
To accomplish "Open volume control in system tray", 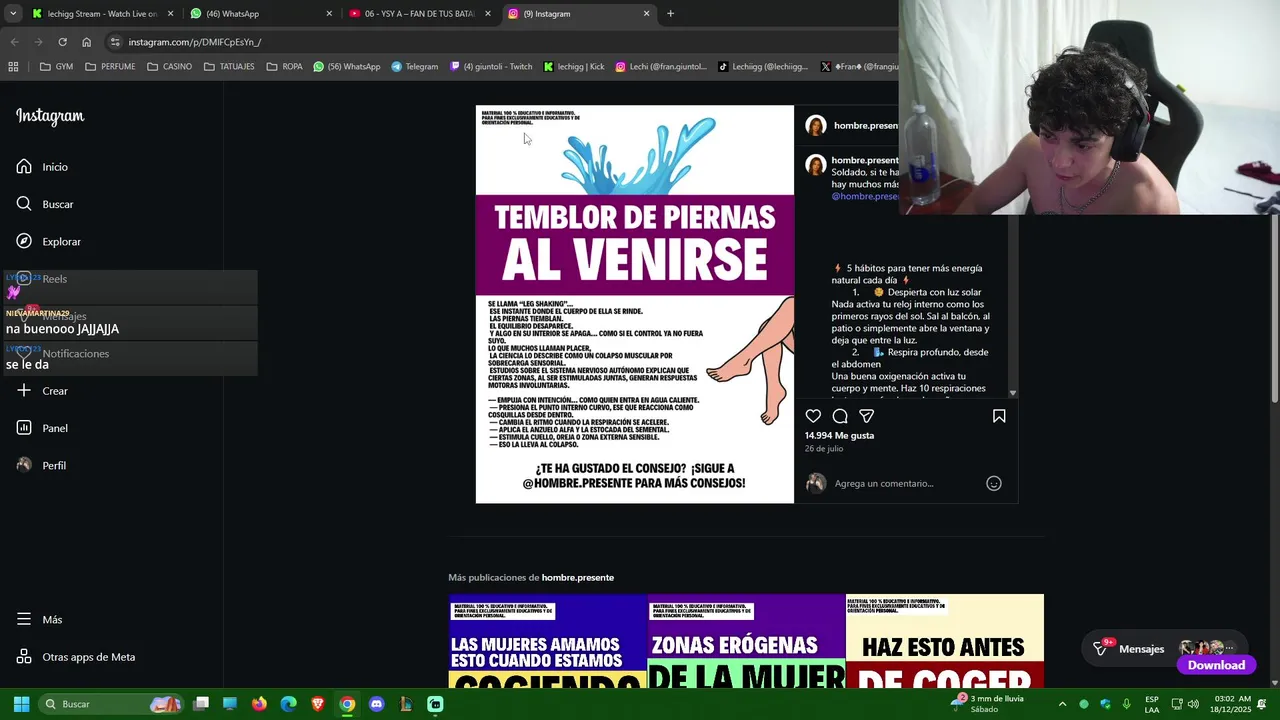I will [x=1193, y=704].
